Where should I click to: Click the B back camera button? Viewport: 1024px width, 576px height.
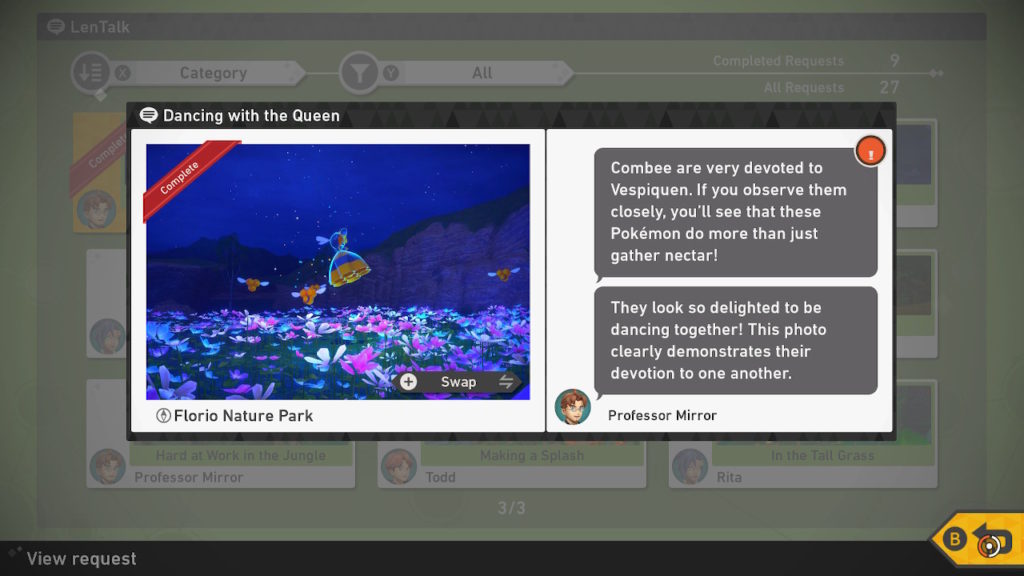click(978, 539)
